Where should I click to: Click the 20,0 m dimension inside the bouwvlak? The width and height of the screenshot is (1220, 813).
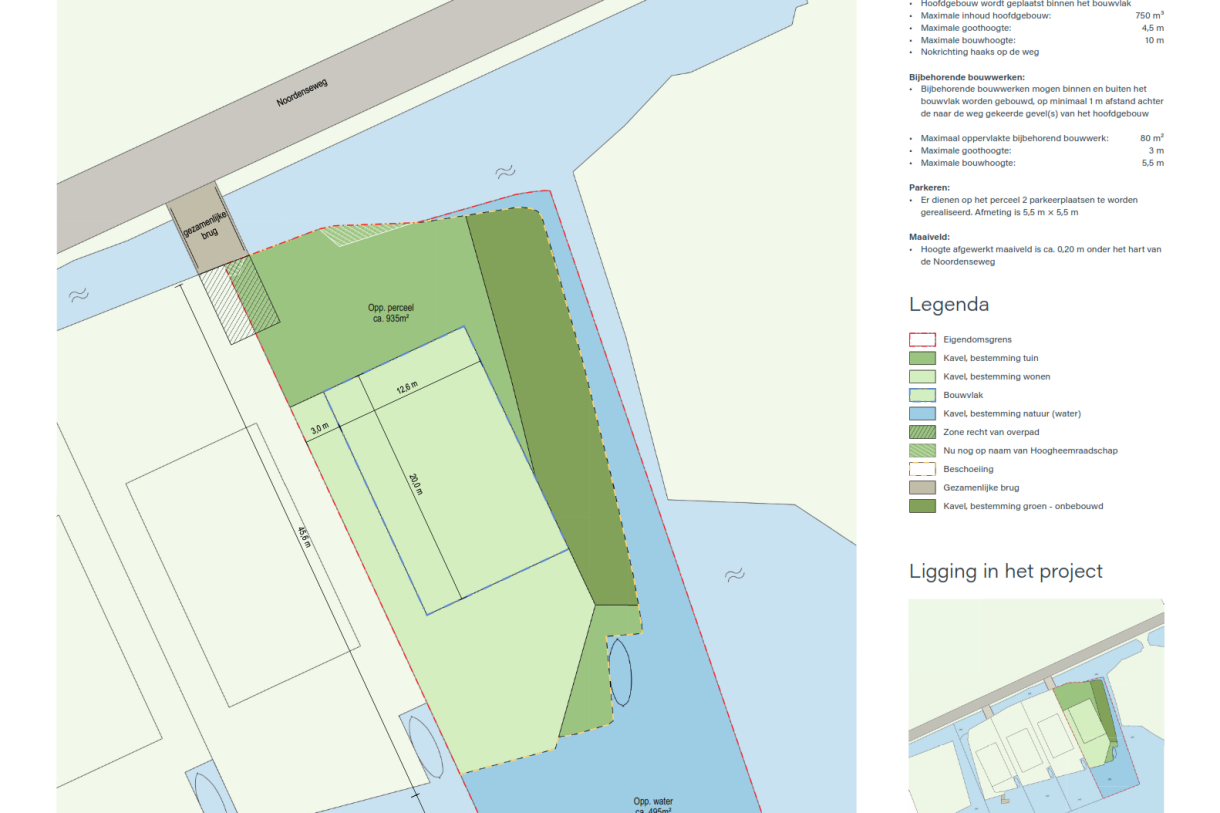pos(416,483)
